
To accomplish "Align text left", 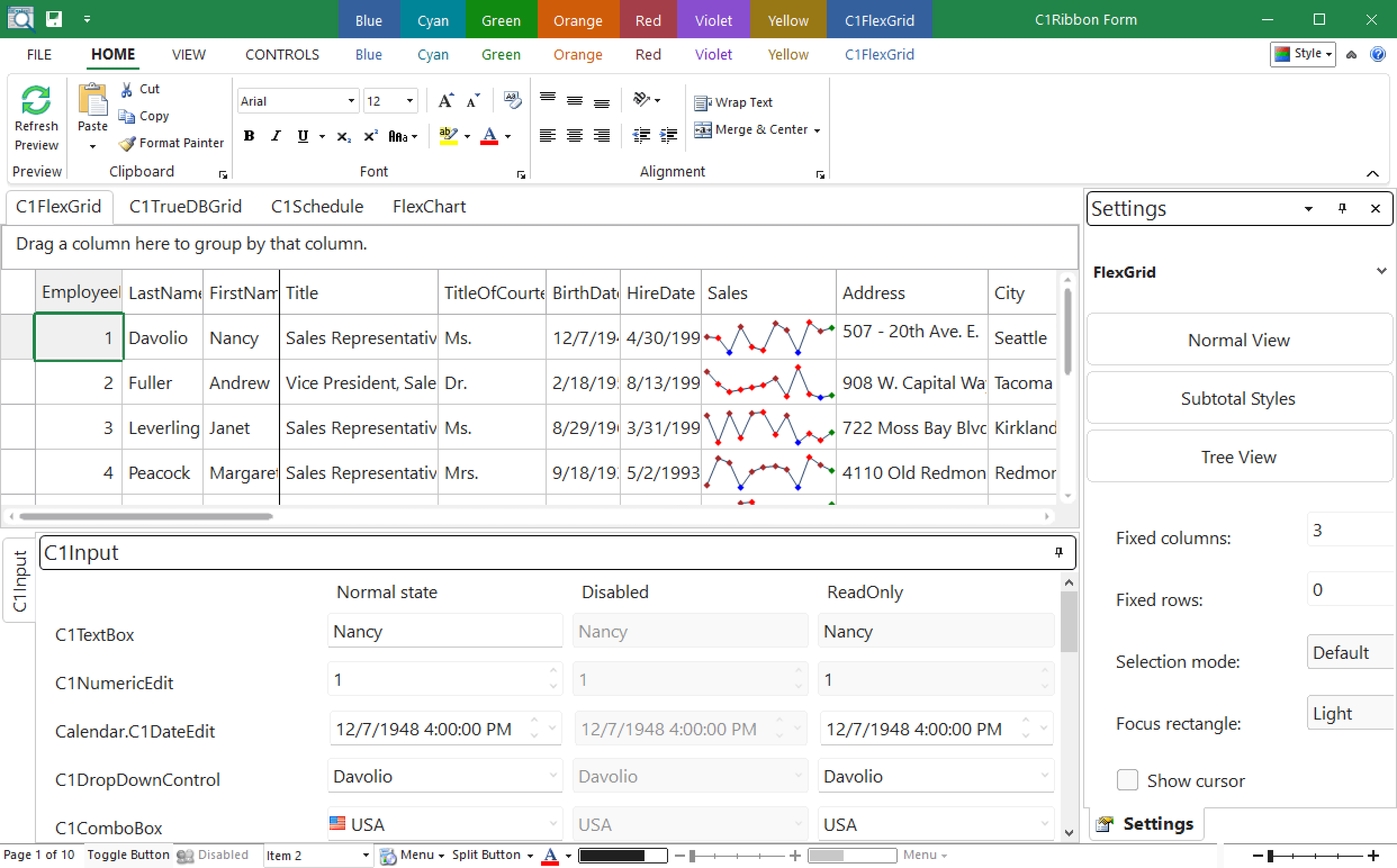I will click(x=547, y=135).
